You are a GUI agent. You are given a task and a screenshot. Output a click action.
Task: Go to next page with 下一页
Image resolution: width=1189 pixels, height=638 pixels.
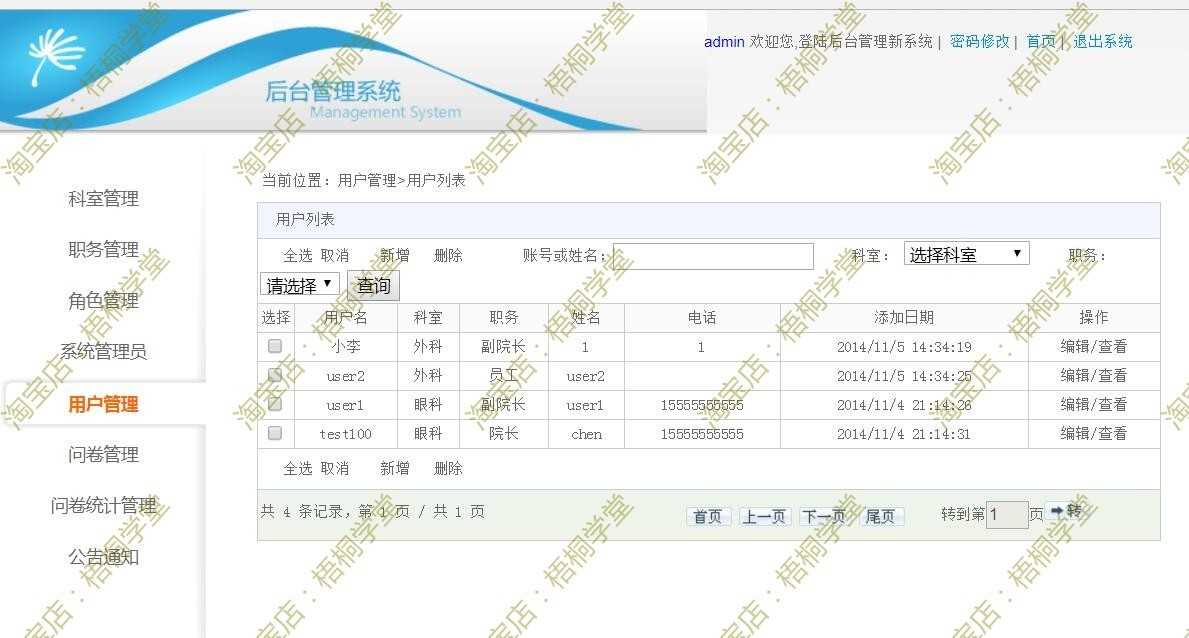[x=824, y=517]
